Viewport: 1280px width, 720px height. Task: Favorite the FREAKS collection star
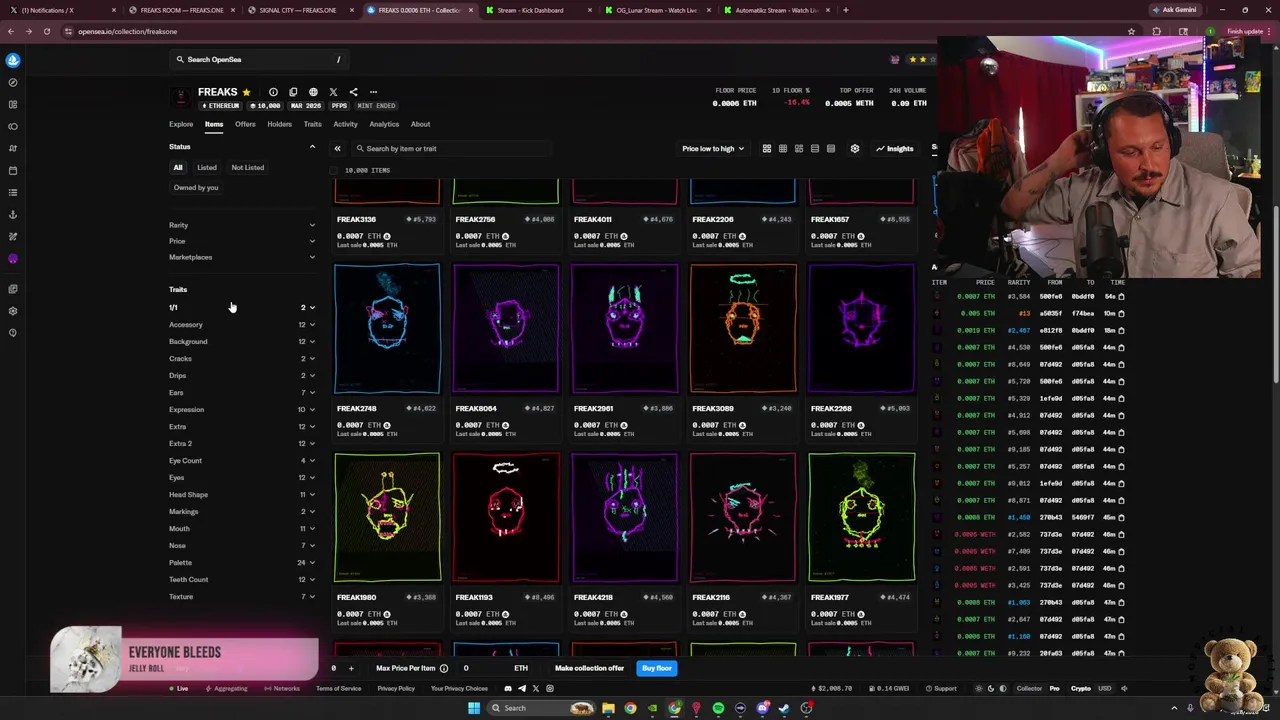pos(246,92)
